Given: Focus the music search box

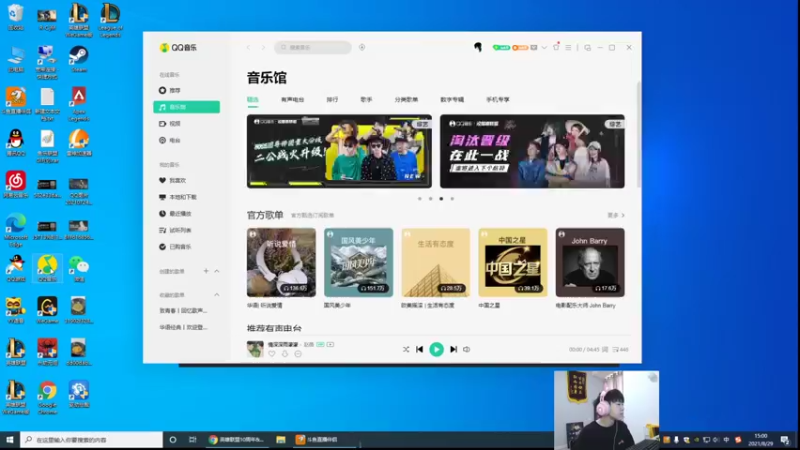Looking at the screenshot, I should pyautogui.click(x=313, y=47).
